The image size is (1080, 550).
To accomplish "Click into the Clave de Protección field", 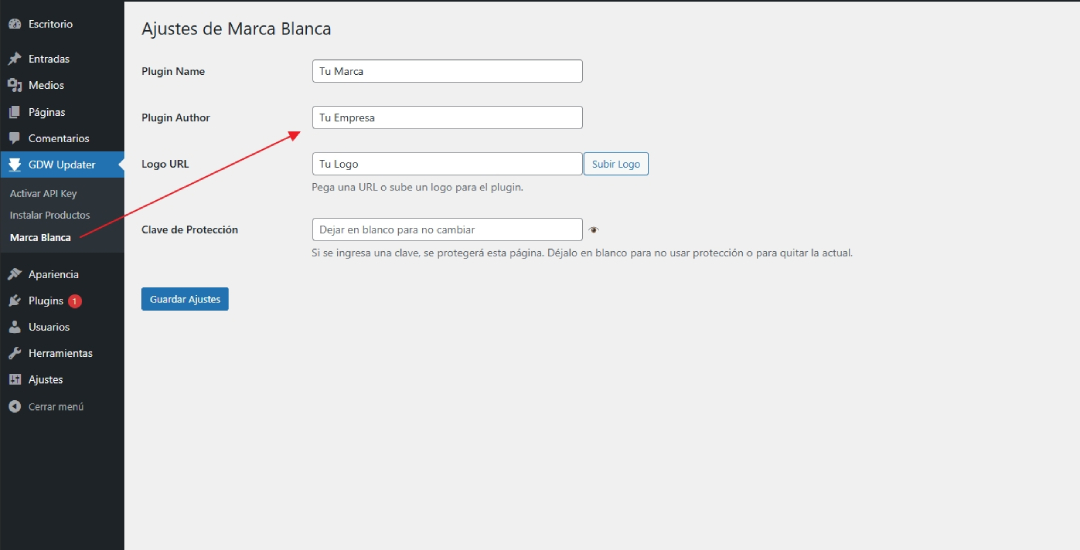I will pos(447,229).
